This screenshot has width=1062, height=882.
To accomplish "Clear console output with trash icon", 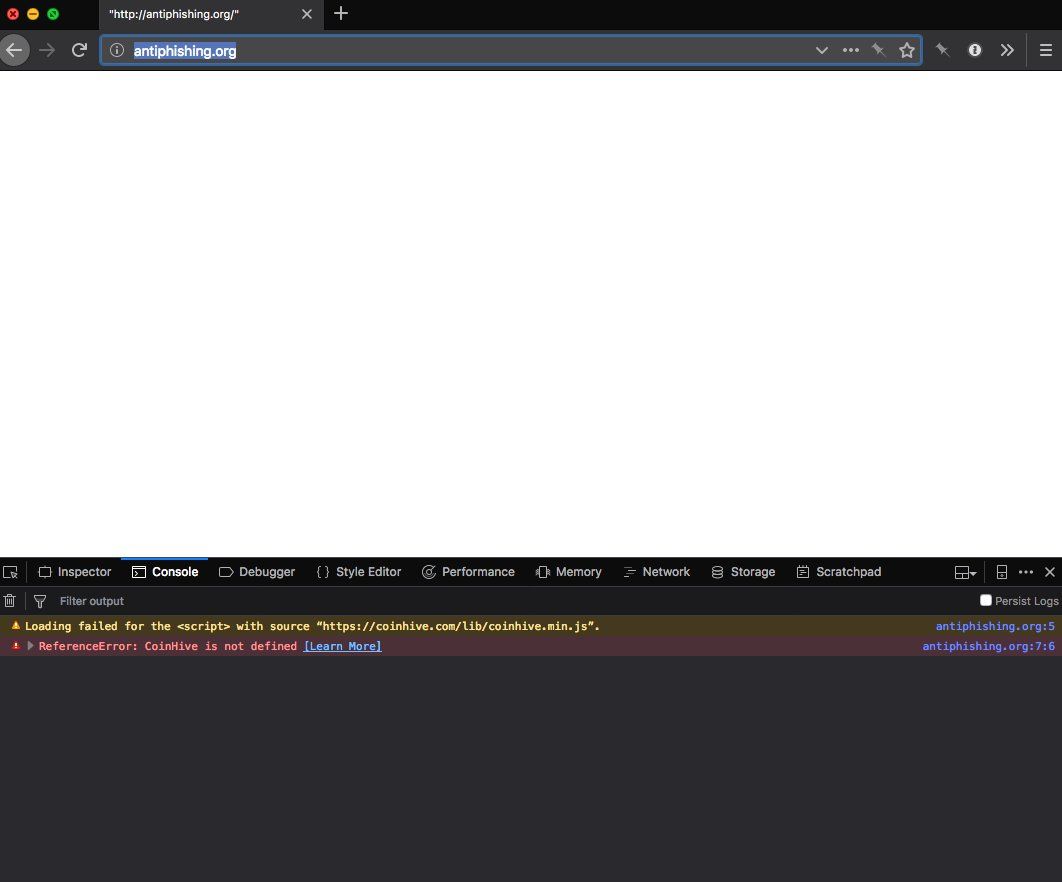I will [9, 600].
